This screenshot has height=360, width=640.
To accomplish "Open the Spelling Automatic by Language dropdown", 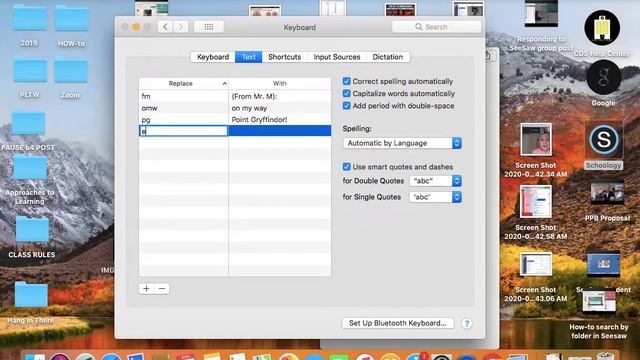I will 402,143.
